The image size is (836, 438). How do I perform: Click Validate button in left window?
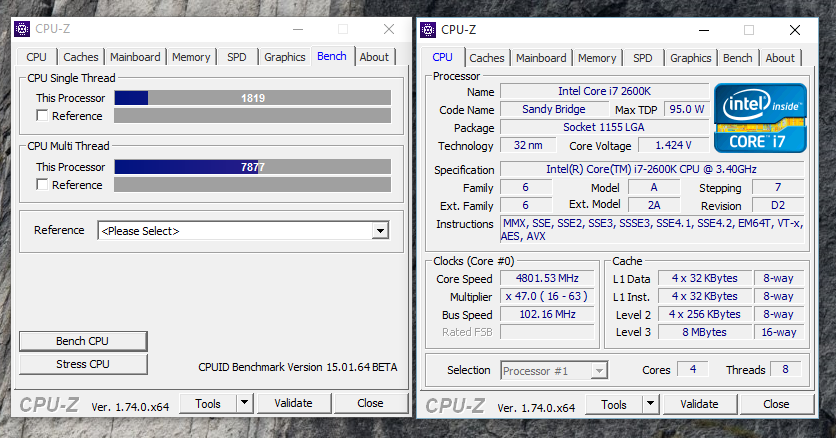click(x=293, y=403)
